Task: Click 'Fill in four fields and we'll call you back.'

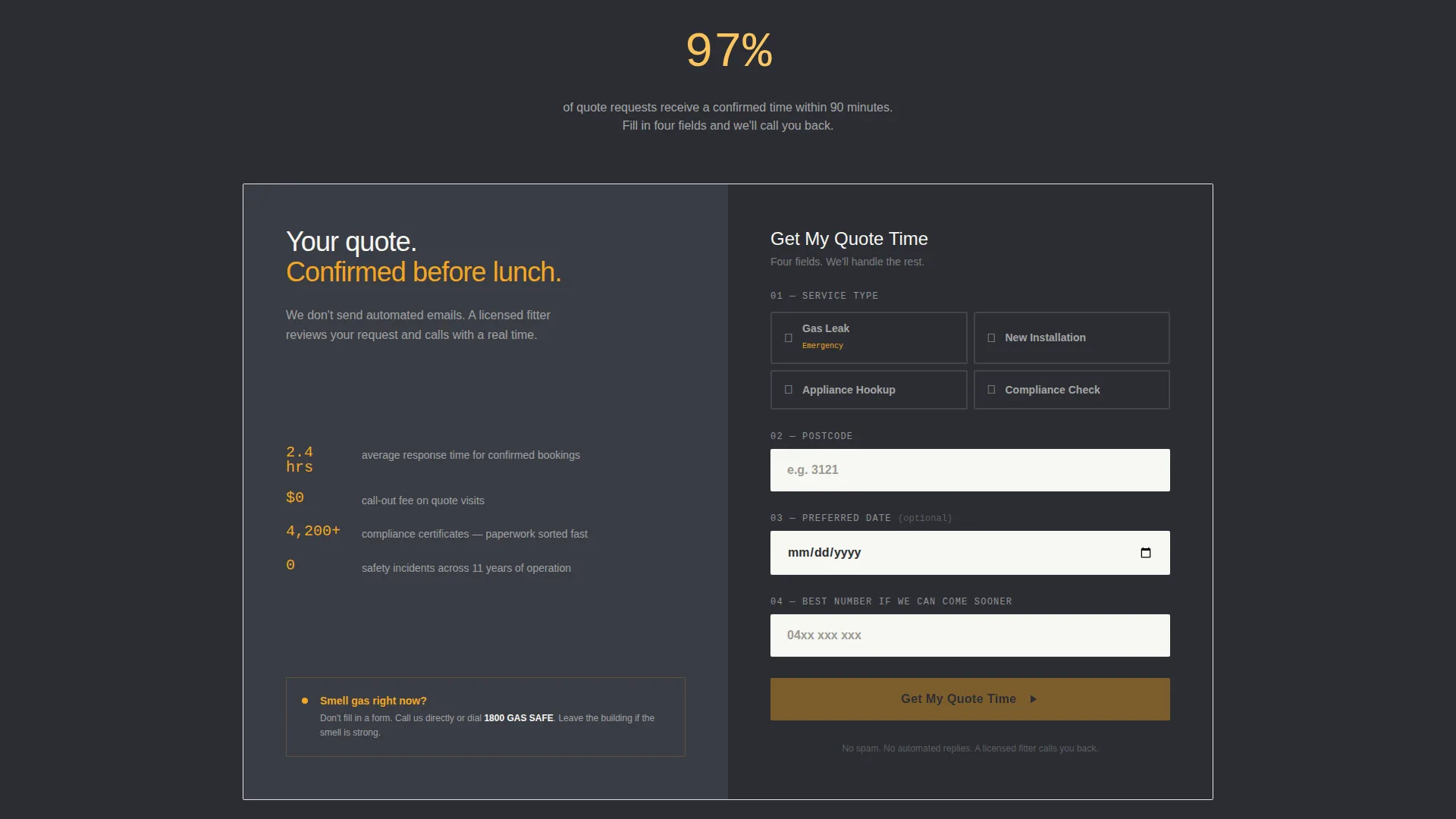Action: [x=728, y=126]
